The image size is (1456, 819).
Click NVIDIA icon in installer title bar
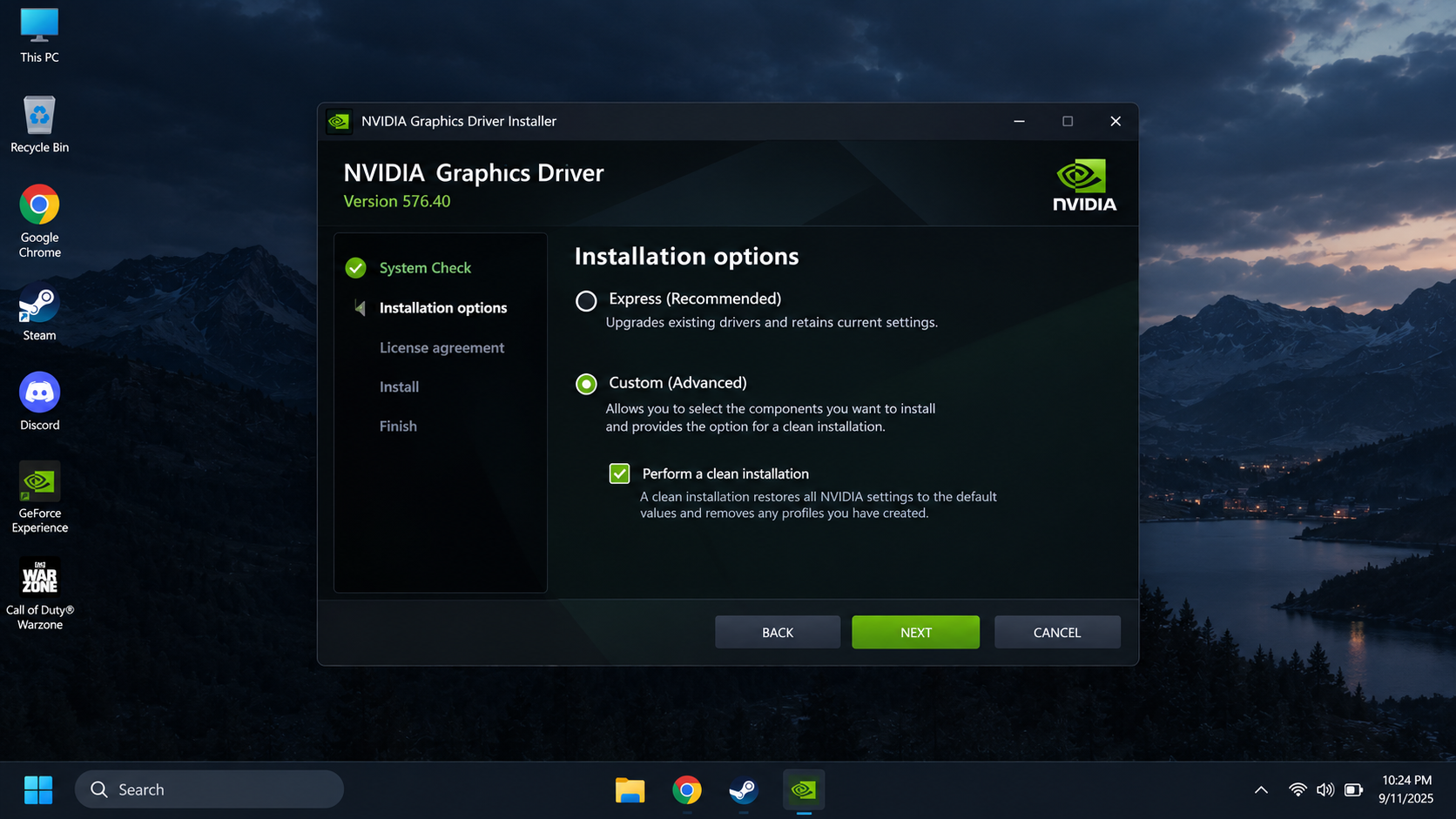[339, 121]
